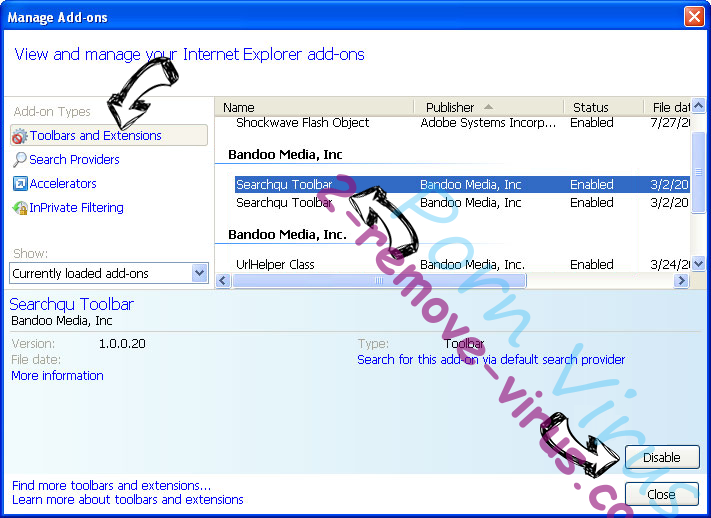Open the Currently loaded add-ons dropdown
711x518 pixels.
coord(109,273)
